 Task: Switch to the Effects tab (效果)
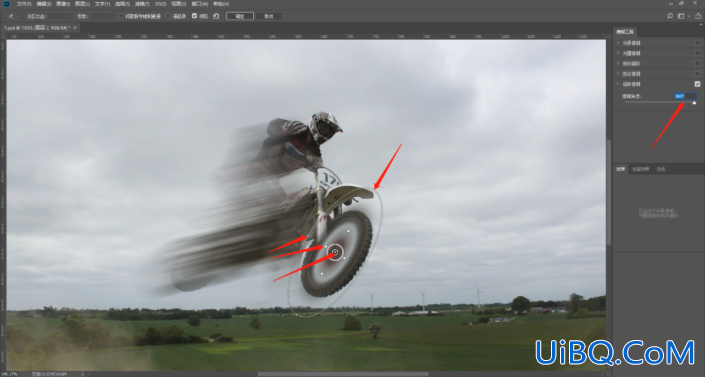620,169
